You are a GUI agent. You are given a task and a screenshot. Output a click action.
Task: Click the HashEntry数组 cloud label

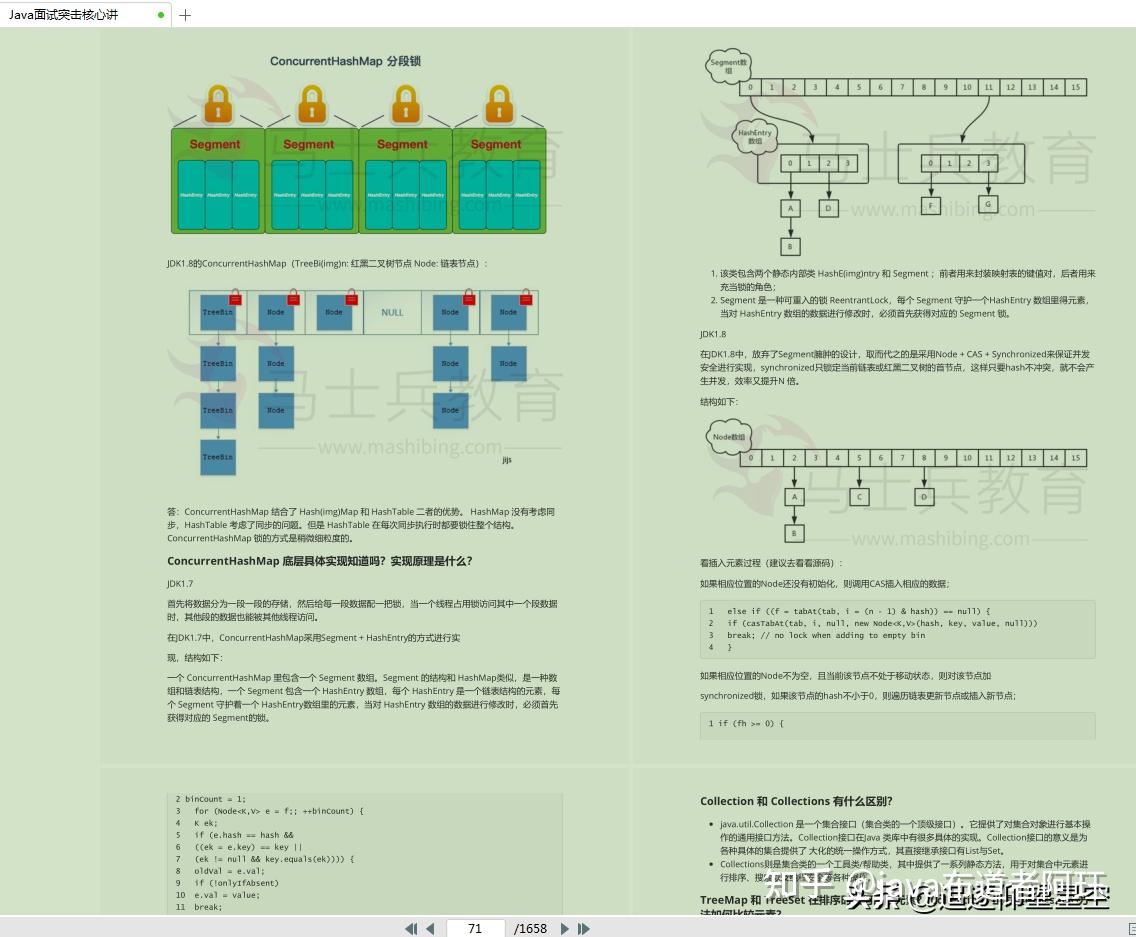755,136
